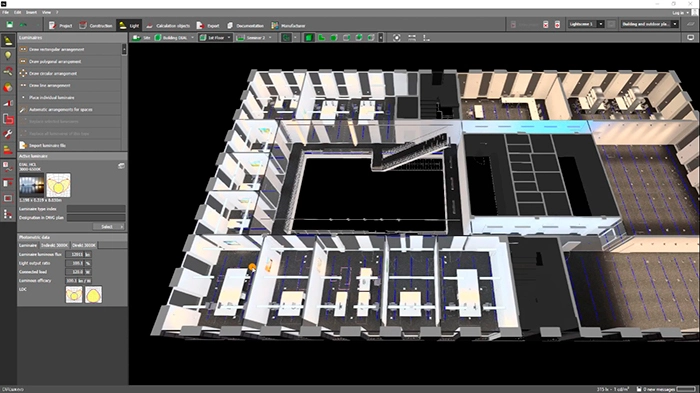Viewport: 700px width, 393px height.
Task: Open the question mark help menu
Action: coord(57,12)
